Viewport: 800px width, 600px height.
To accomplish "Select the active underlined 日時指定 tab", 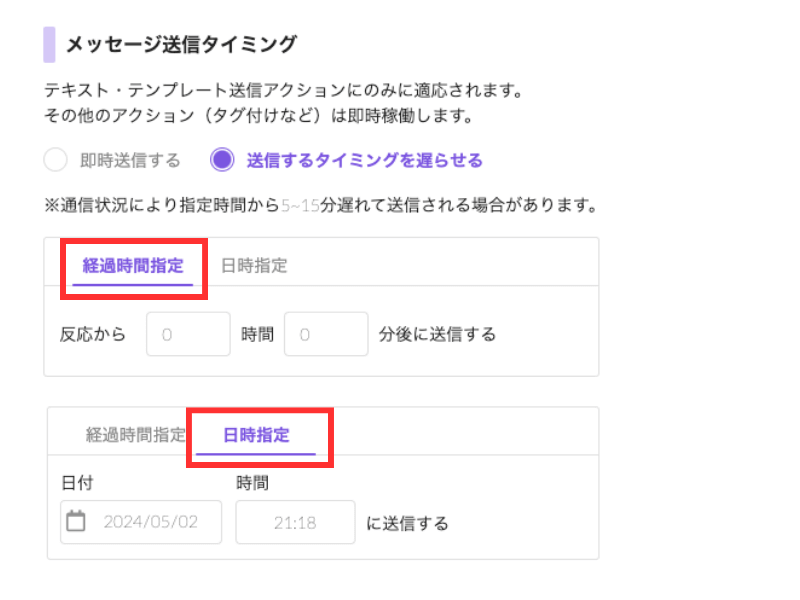I will tap(256, 435).
